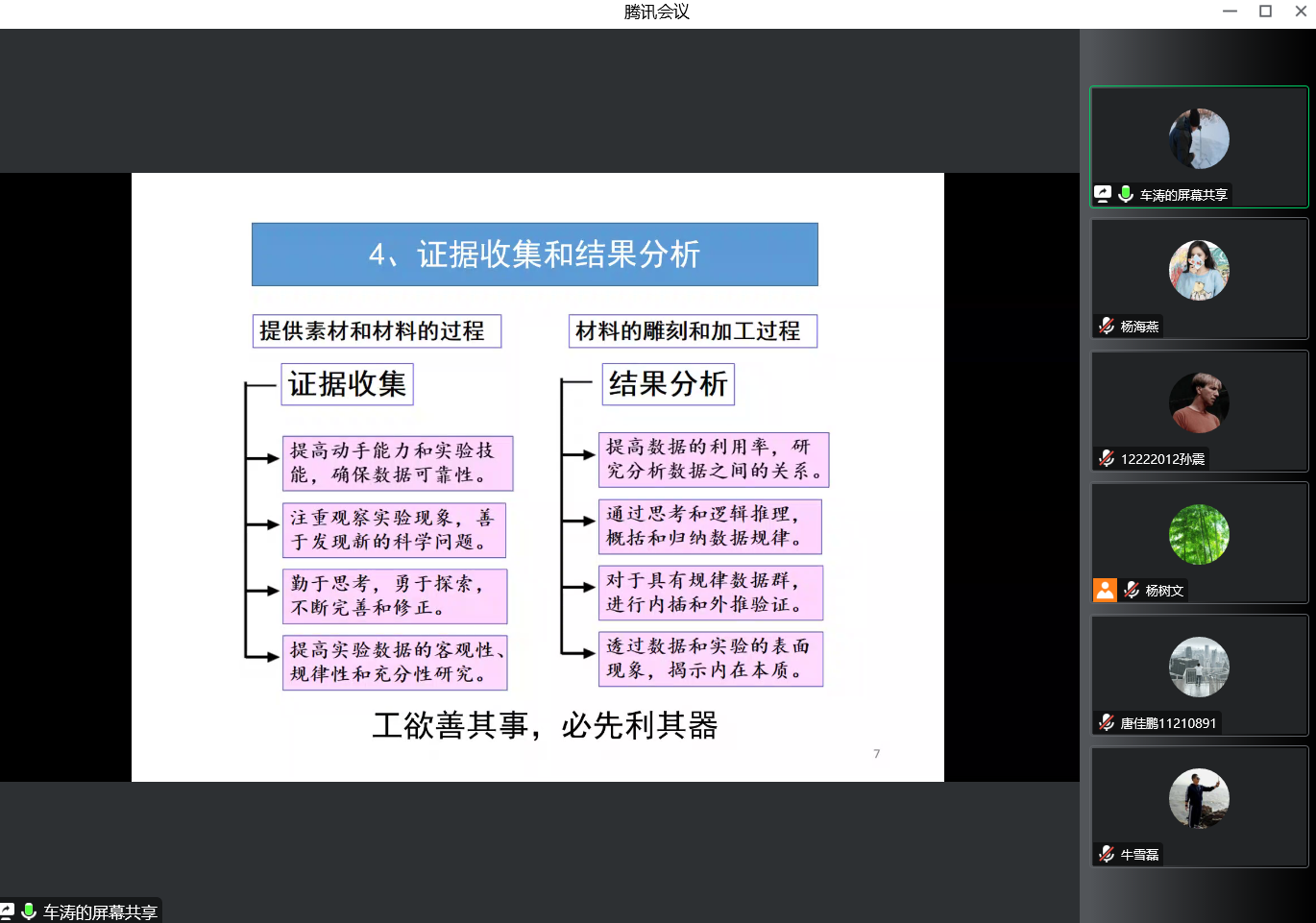Click the green mic icon at bottom-left corner
The image size is (1316, 923).
click(29, 911)
